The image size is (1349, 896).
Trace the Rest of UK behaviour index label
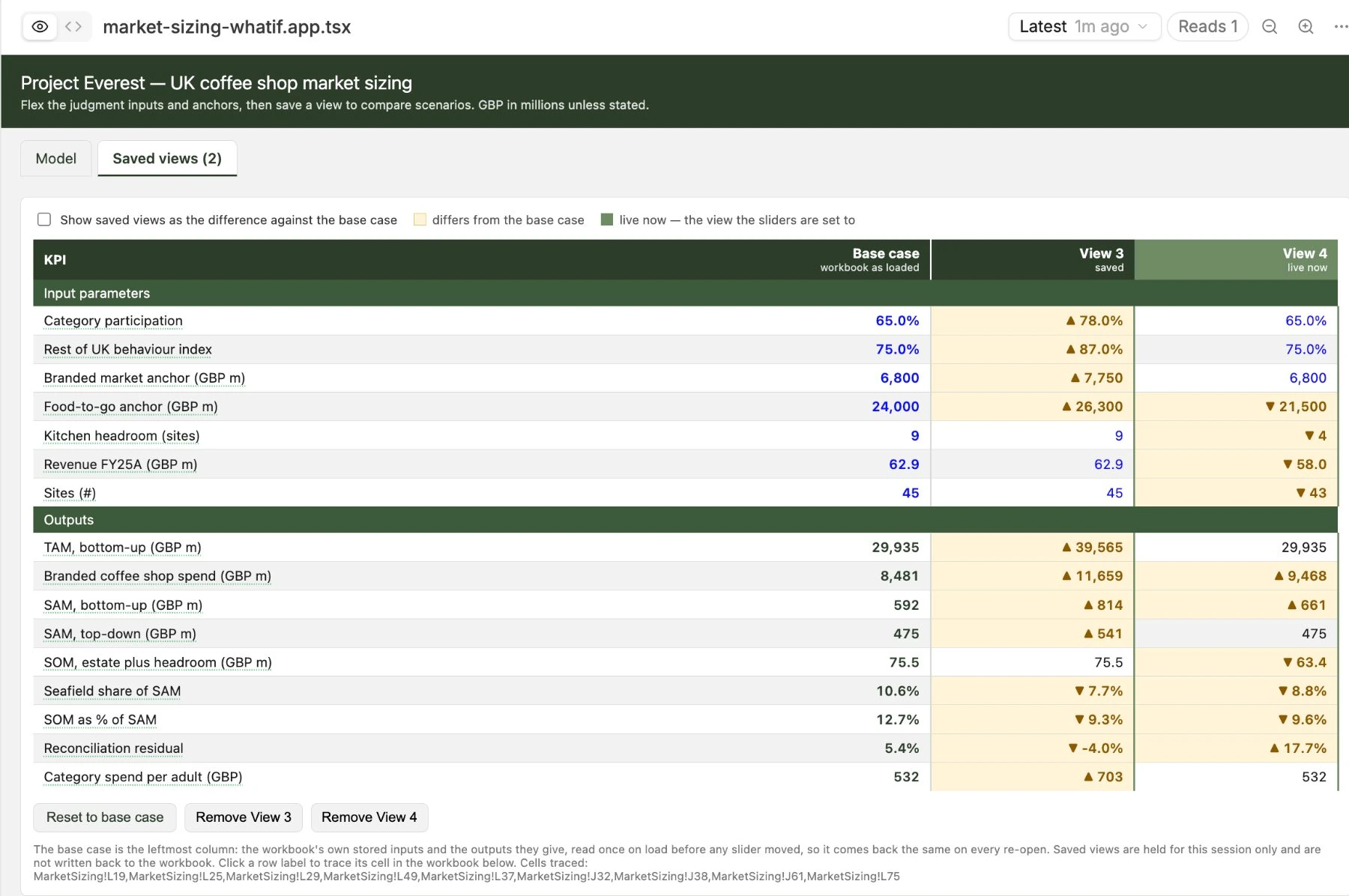point(127,349)
